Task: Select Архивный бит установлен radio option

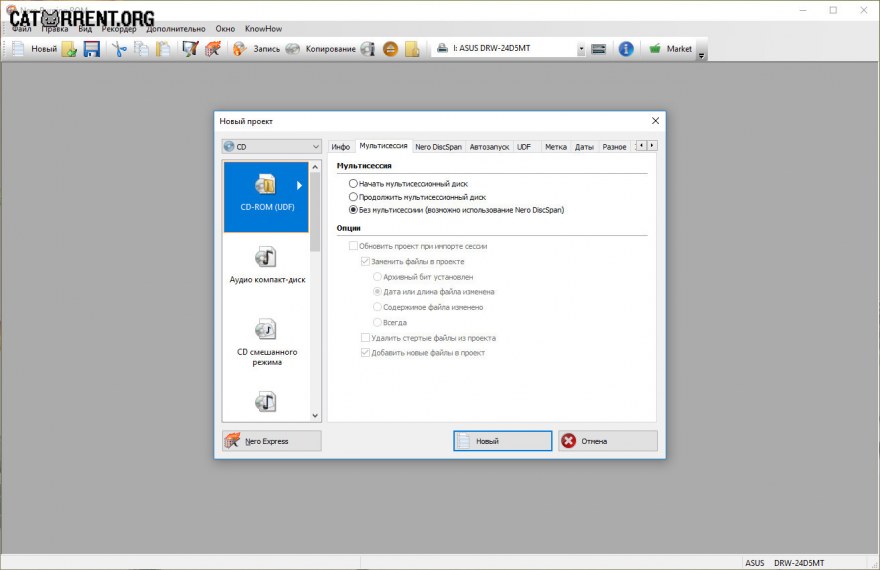Action: 378,277
